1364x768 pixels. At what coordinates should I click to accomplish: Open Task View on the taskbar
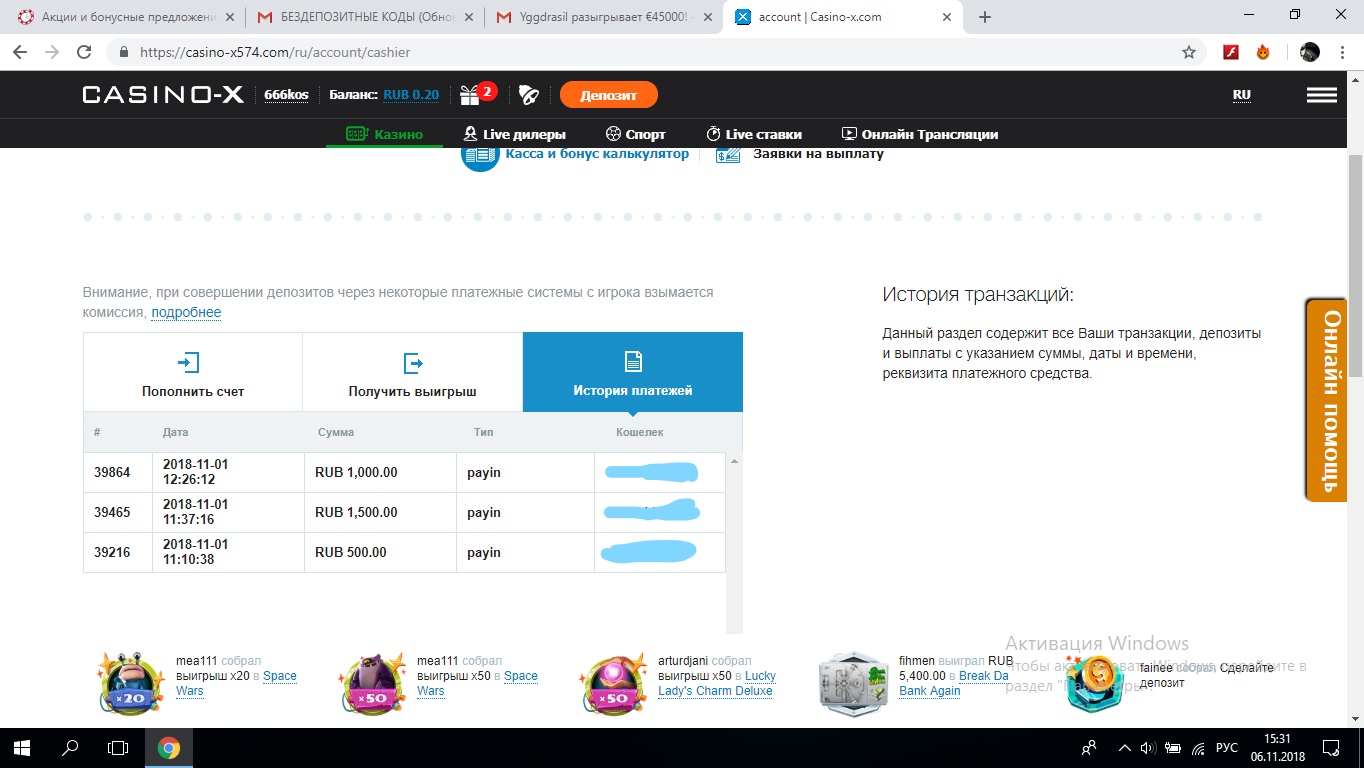tap(118, 748)
